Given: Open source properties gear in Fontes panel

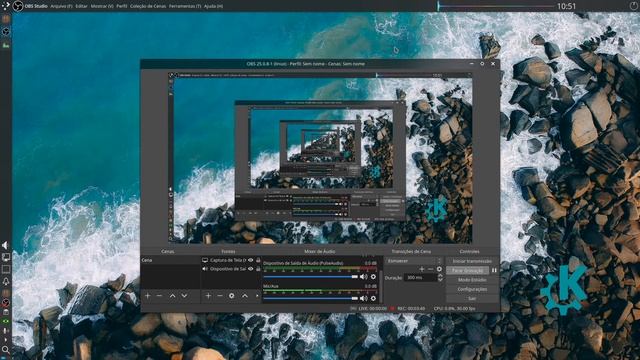Looking at the screenshot, I should 232,296.
